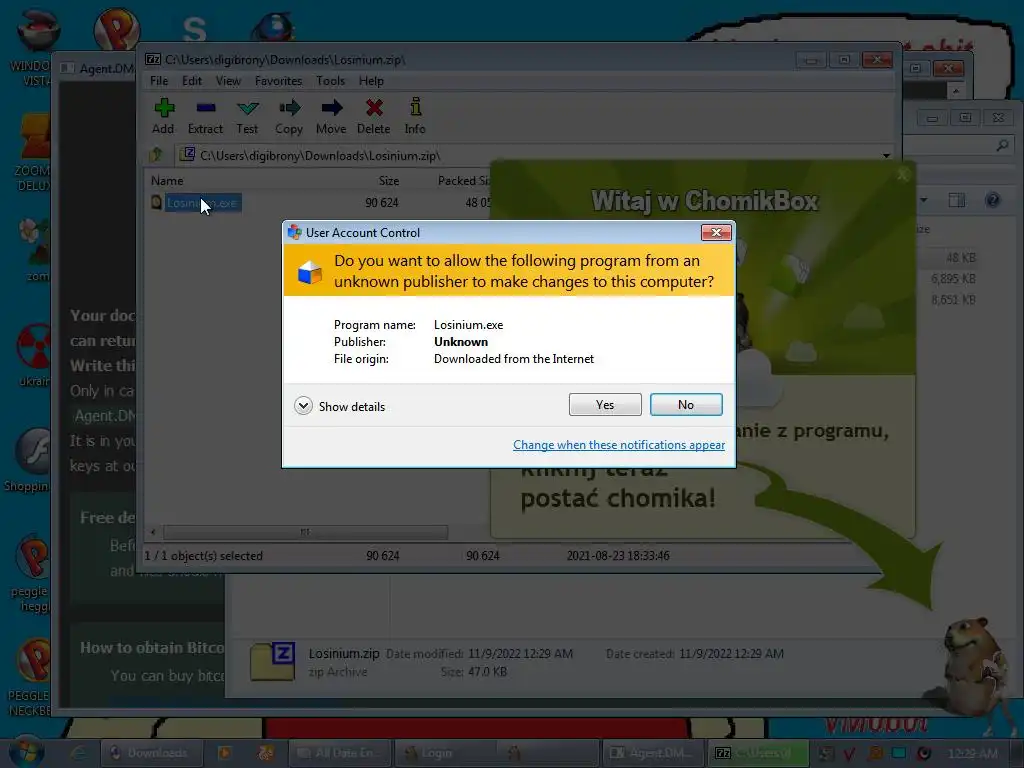Click the UAC shield program icon
This screenshot has width=1024, height=768.
(310, 272)
